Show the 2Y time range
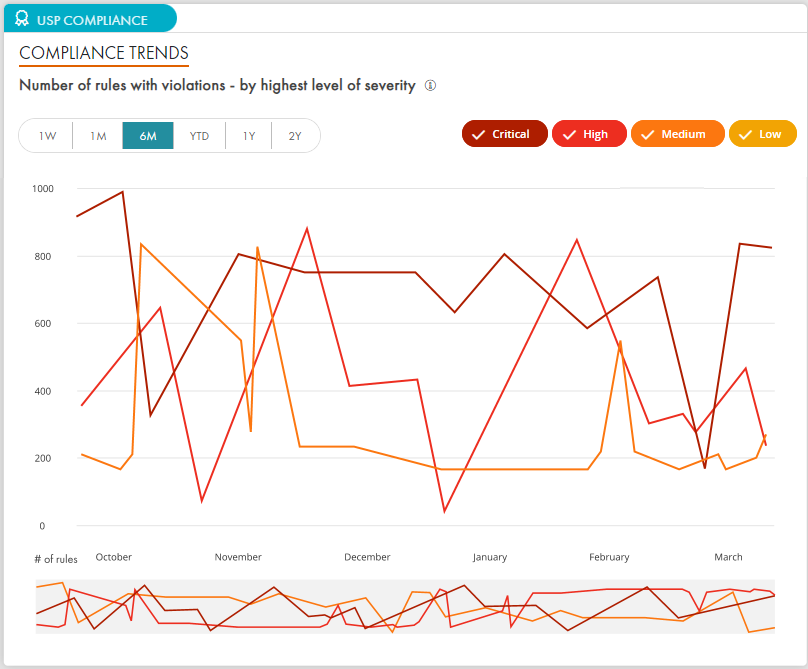The height and width of the screenshot is (669, 808). [x=295, y=136]
